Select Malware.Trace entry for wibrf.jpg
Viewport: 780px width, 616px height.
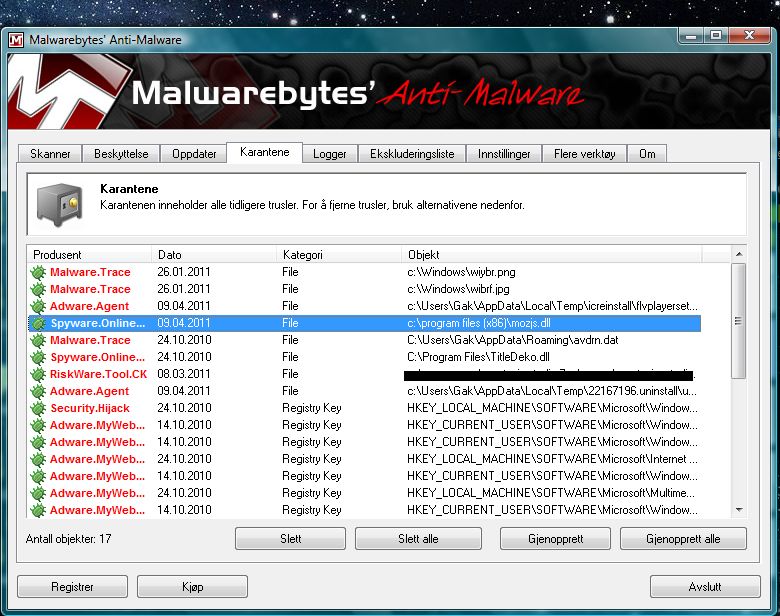[x=90, y=289]
